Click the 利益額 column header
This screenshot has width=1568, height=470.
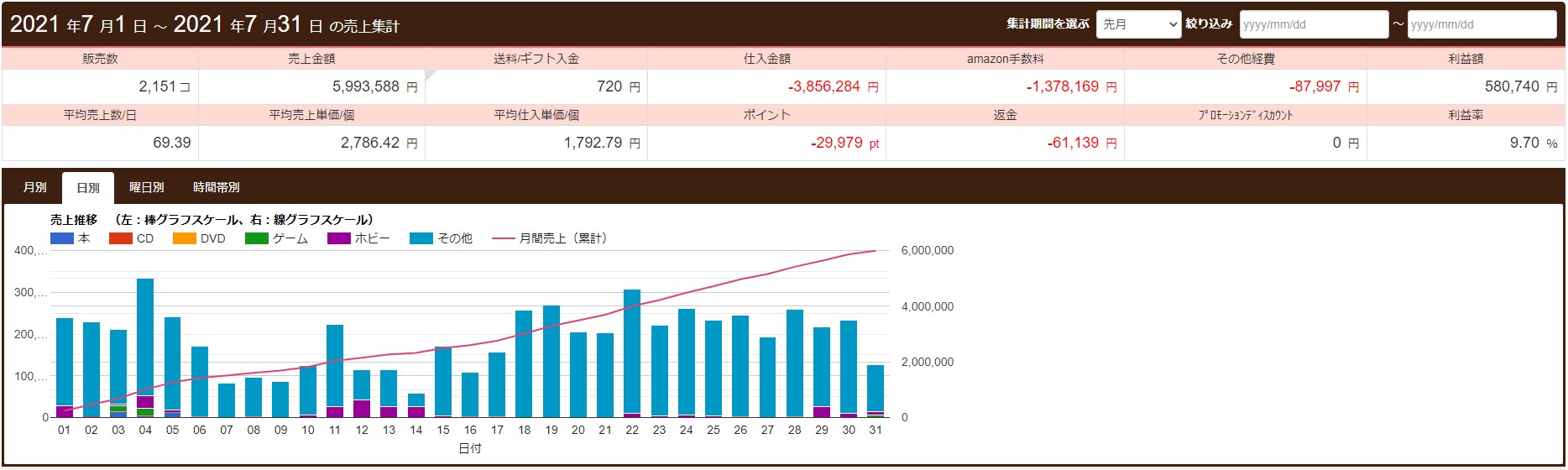point(1465,59)
